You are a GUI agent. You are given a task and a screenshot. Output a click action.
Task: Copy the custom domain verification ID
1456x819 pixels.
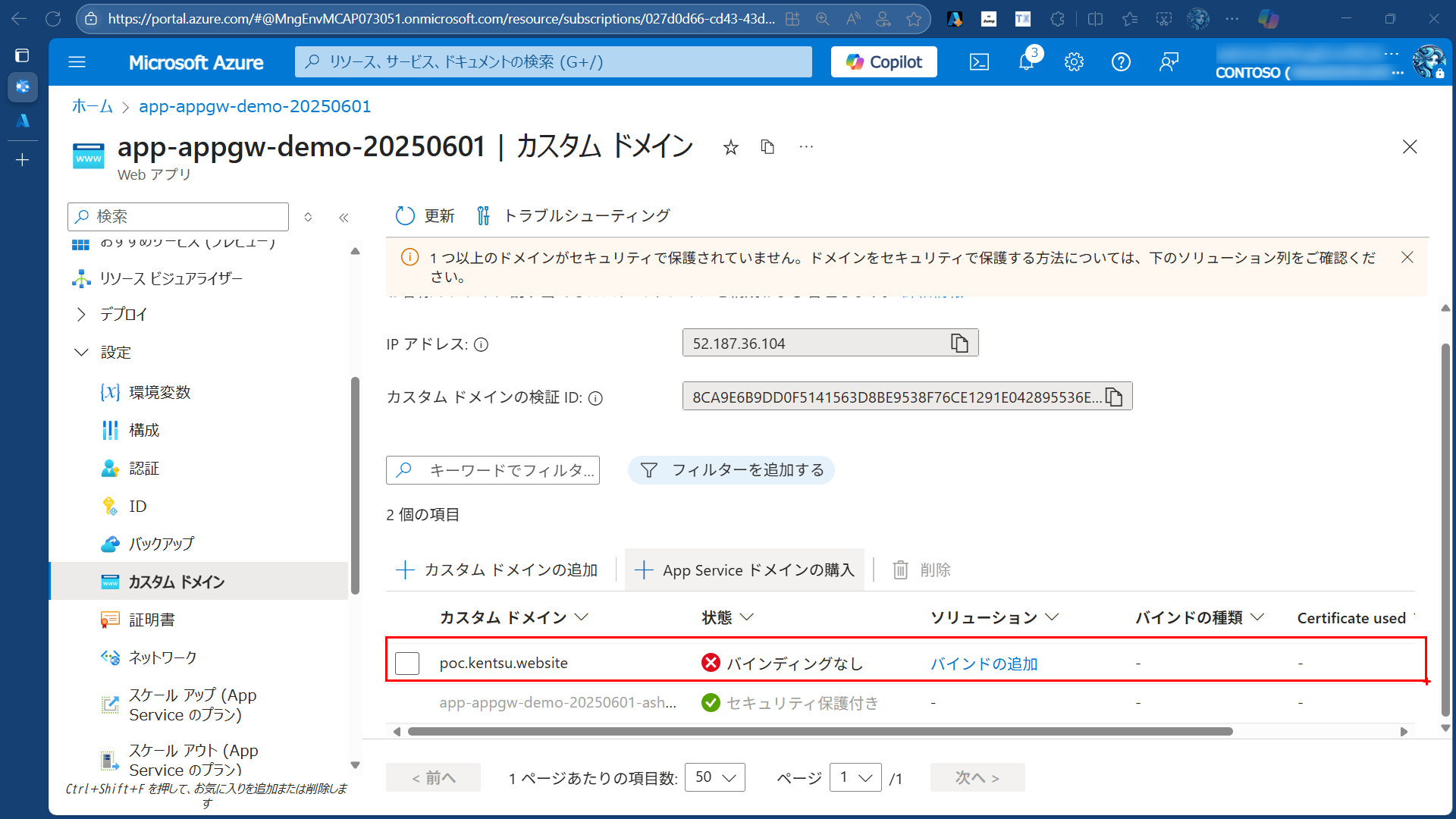click(1114, 397)
